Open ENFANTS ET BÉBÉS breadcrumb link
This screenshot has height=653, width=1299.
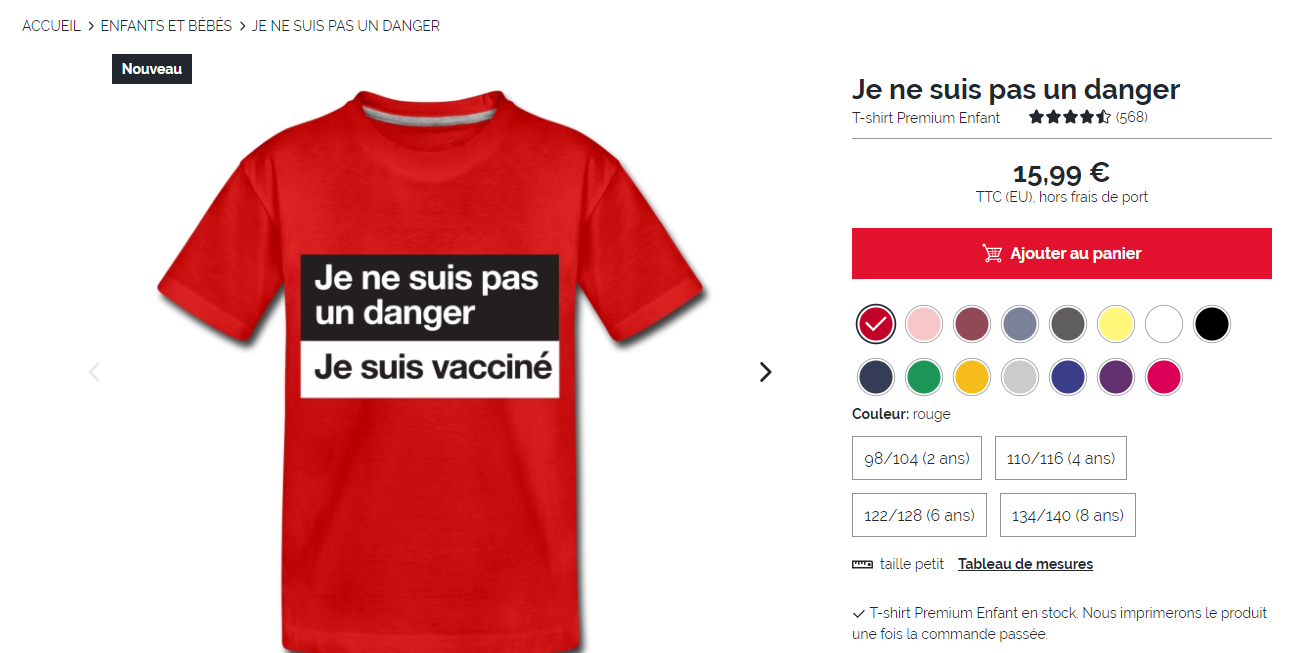(166, 26)
